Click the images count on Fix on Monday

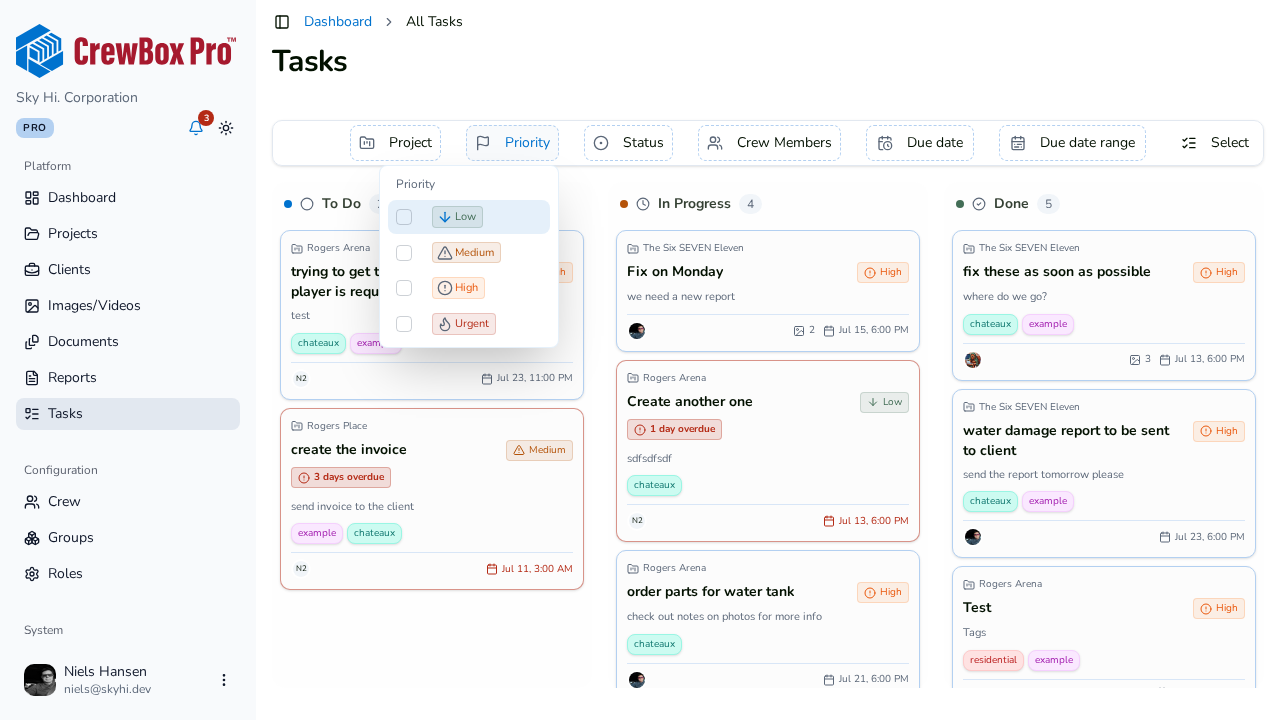(x=804, y=331)
